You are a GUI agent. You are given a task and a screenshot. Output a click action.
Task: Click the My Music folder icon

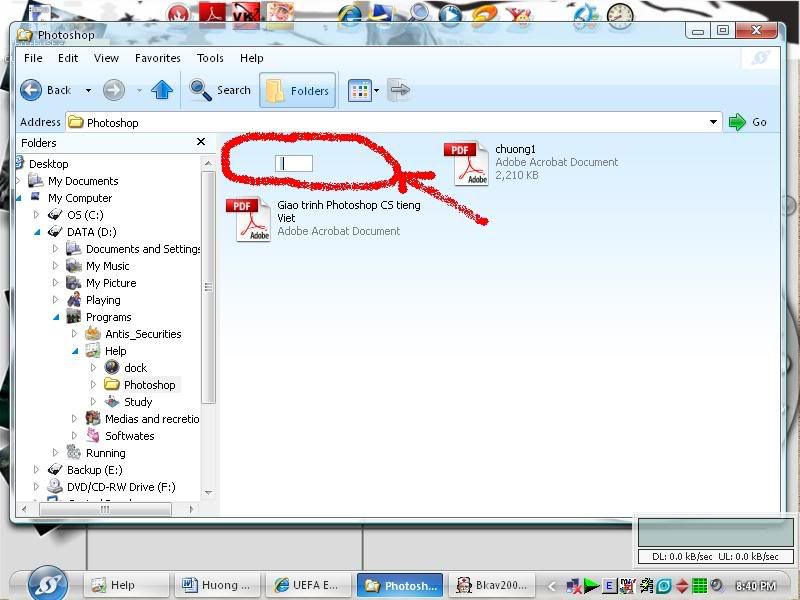[74, 266]
